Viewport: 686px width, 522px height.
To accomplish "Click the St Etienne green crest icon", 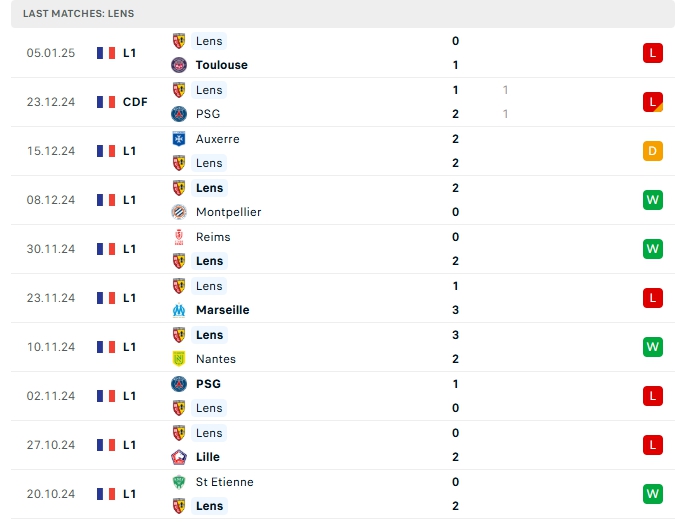I will click(180, 482).
